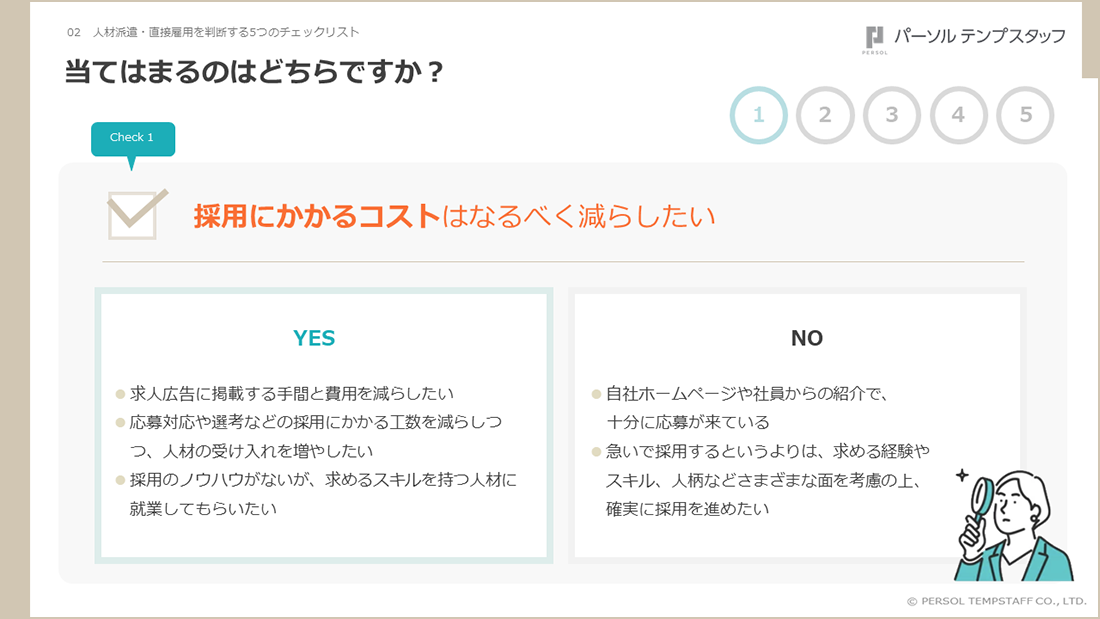Select step circle number 1

[x=758, y=115]
